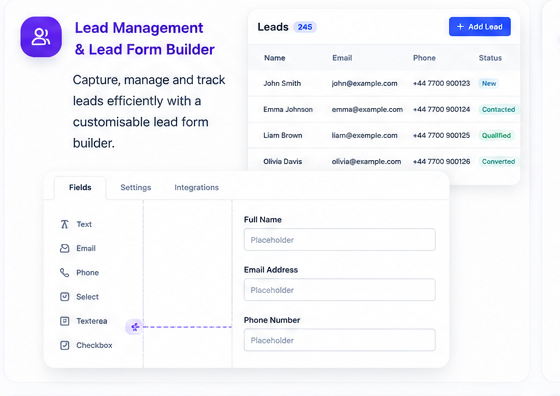This screenshot has width=560, height=396.
Task: Select the Textarea field type icon
Action: (64, 321)
